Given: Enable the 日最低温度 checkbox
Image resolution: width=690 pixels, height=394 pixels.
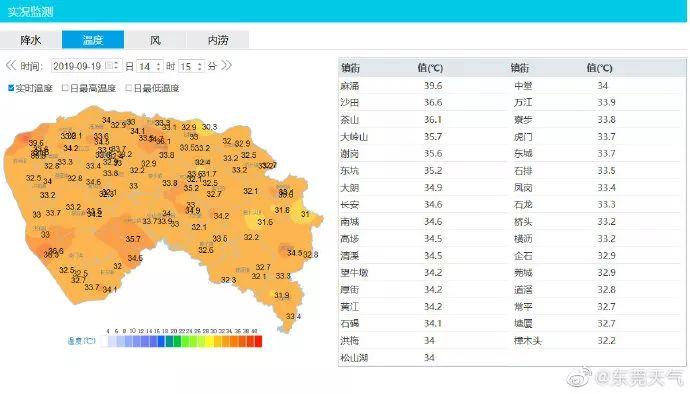Looking at the screenshot, I should click(128, 88).
